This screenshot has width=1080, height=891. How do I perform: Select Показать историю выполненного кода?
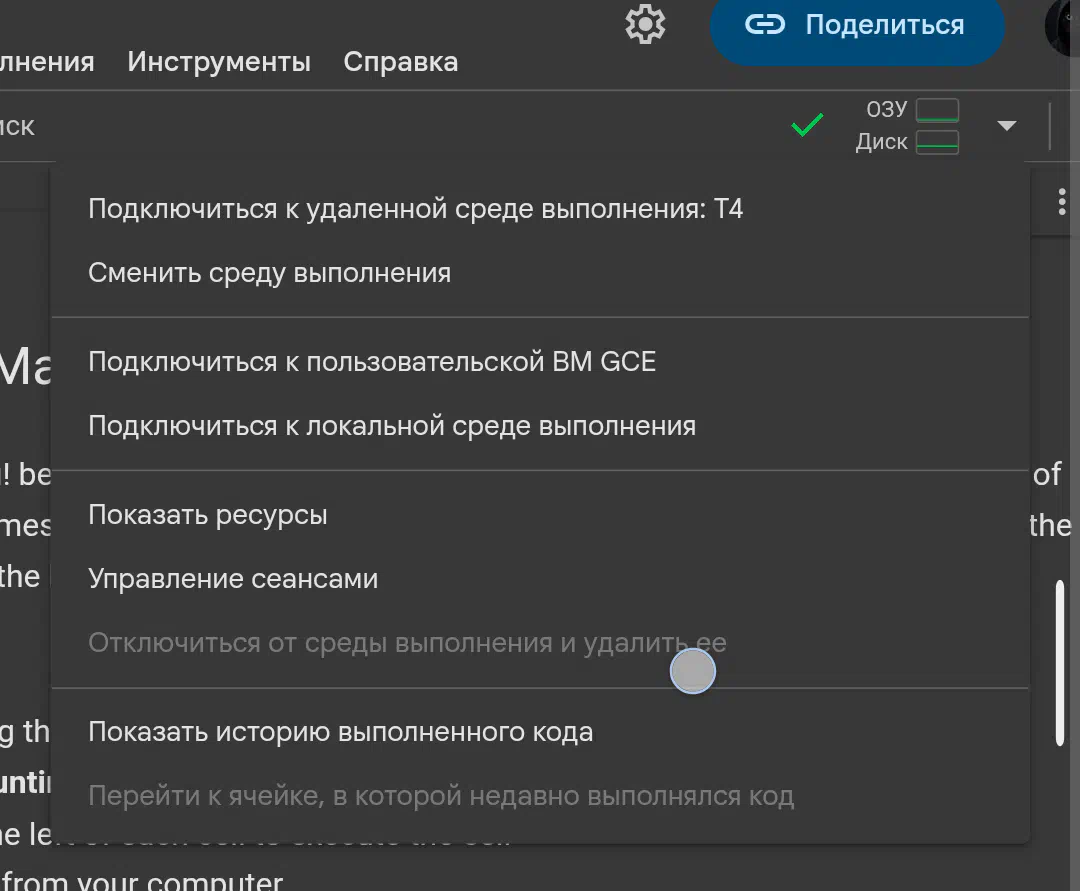click(341, 732)
